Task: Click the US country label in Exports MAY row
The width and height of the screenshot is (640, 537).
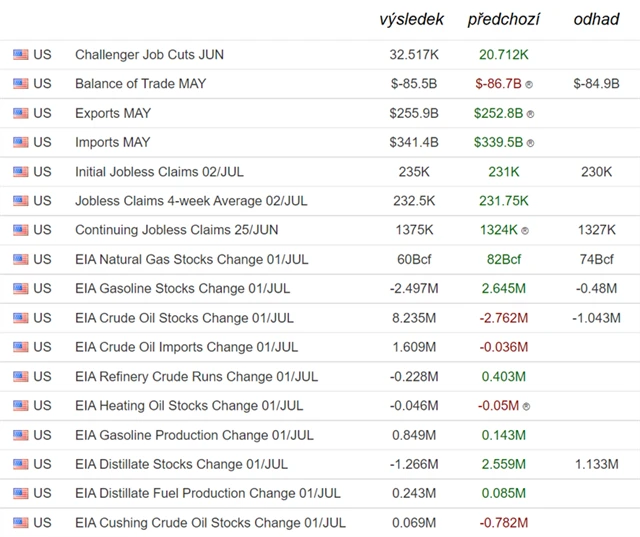Action: click(x=42, y=113)
